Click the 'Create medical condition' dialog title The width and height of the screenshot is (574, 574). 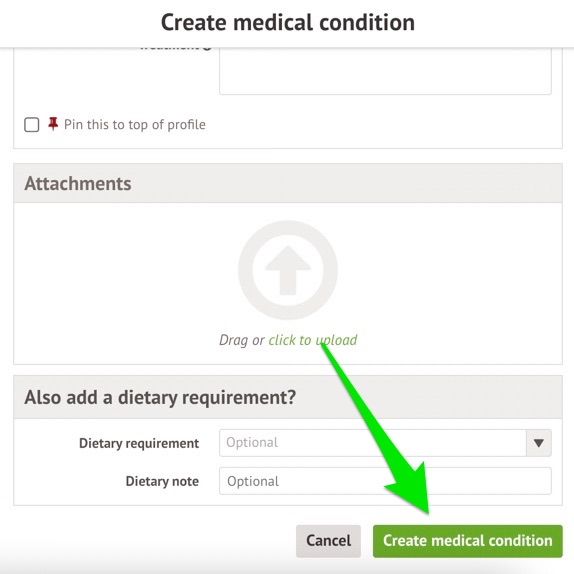click(288, 22)
